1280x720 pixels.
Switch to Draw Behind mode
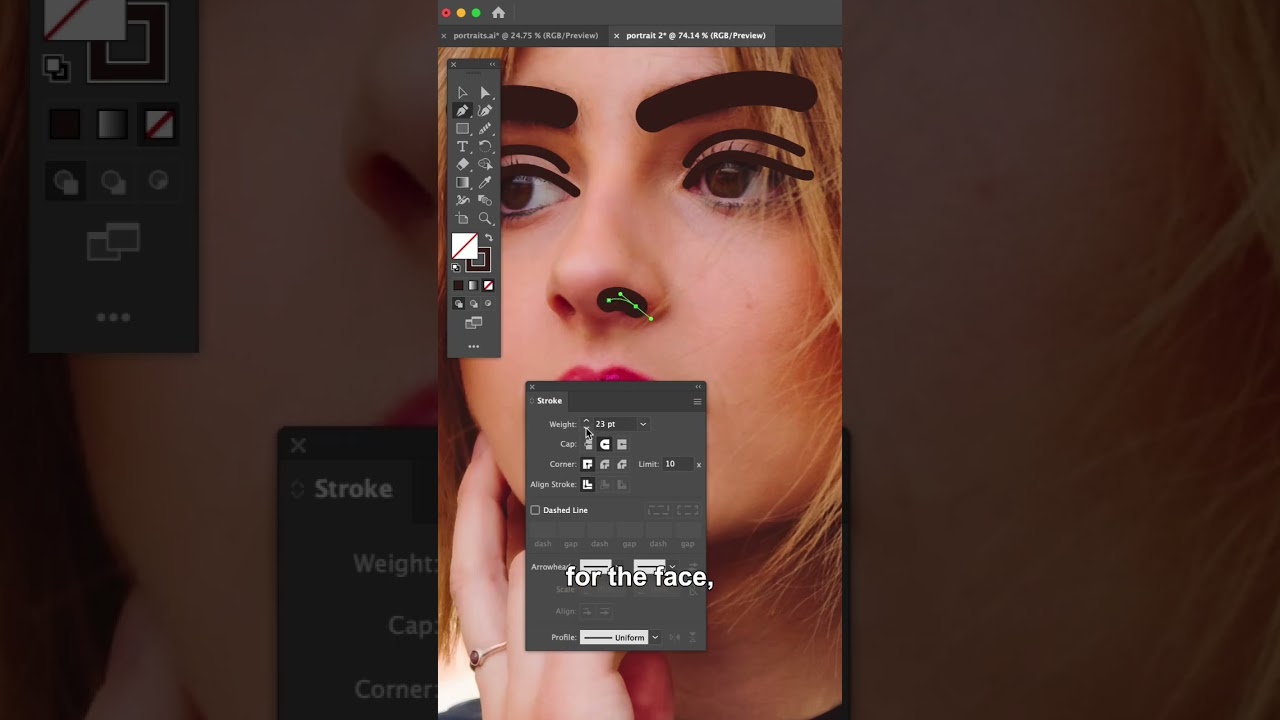click(474, 303)
